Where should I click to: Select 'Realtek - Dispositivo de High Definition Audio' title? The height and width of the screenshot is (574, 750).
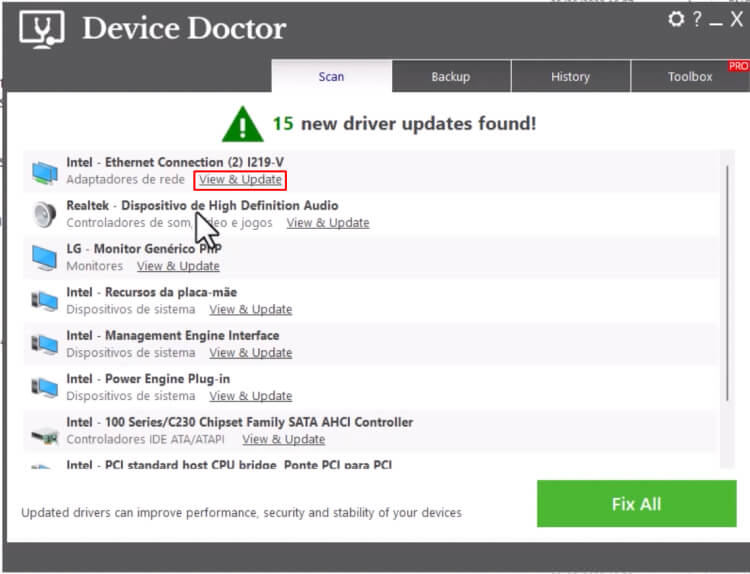pos(202,206)
